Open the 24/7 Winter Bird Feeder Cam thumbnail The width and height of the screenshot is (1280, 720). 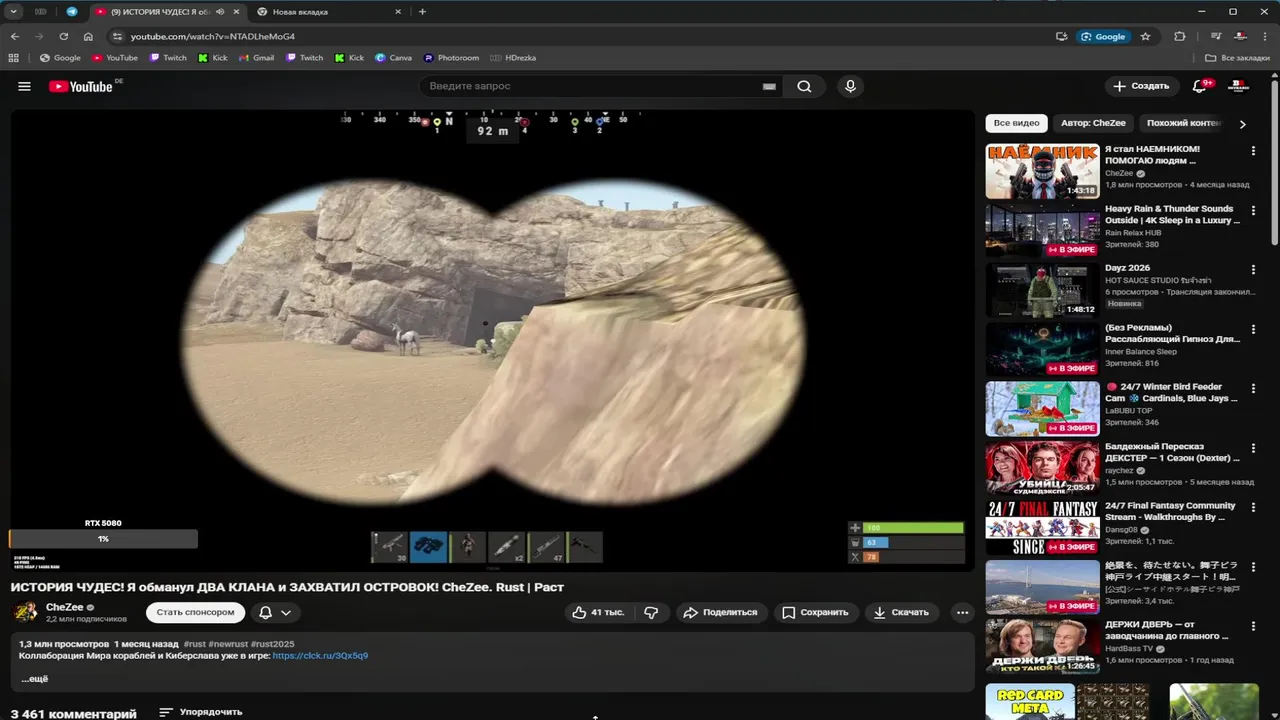coord(1042,409)
